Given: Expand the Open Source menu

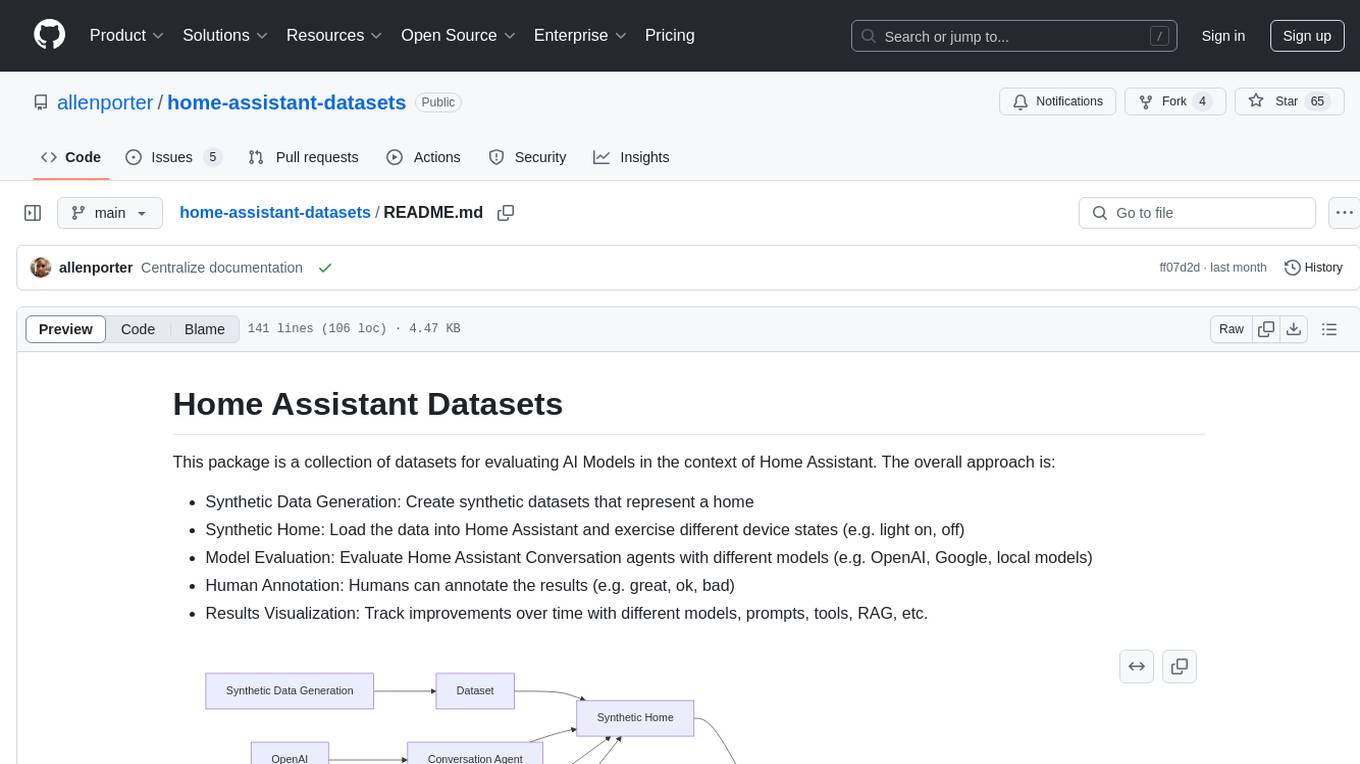Looking at the screenshot, I should tap(458, 35).
